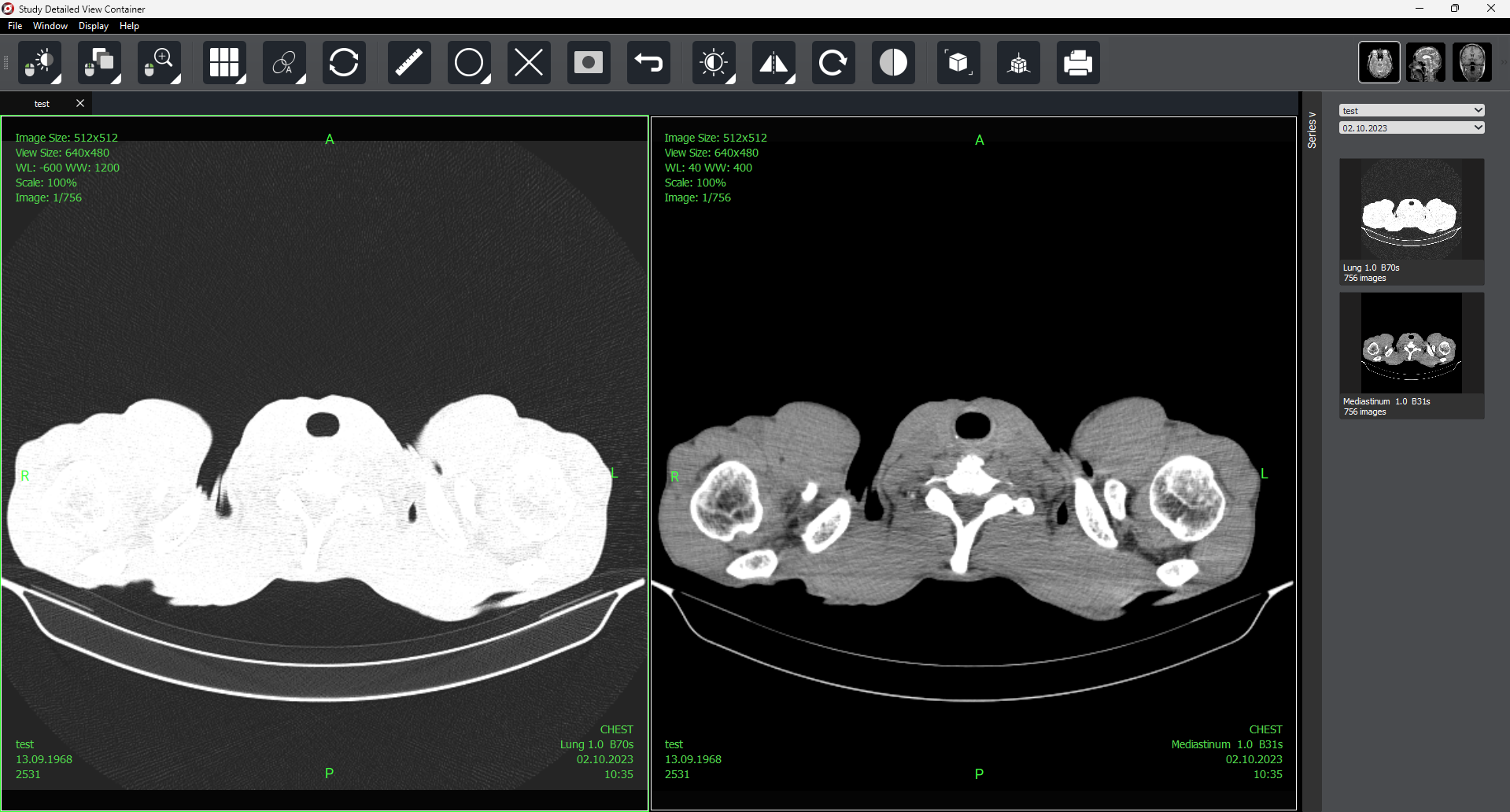Select the ruler measurement tool
The height and width of the screenshot is (812, 1510).
(409, 62)
